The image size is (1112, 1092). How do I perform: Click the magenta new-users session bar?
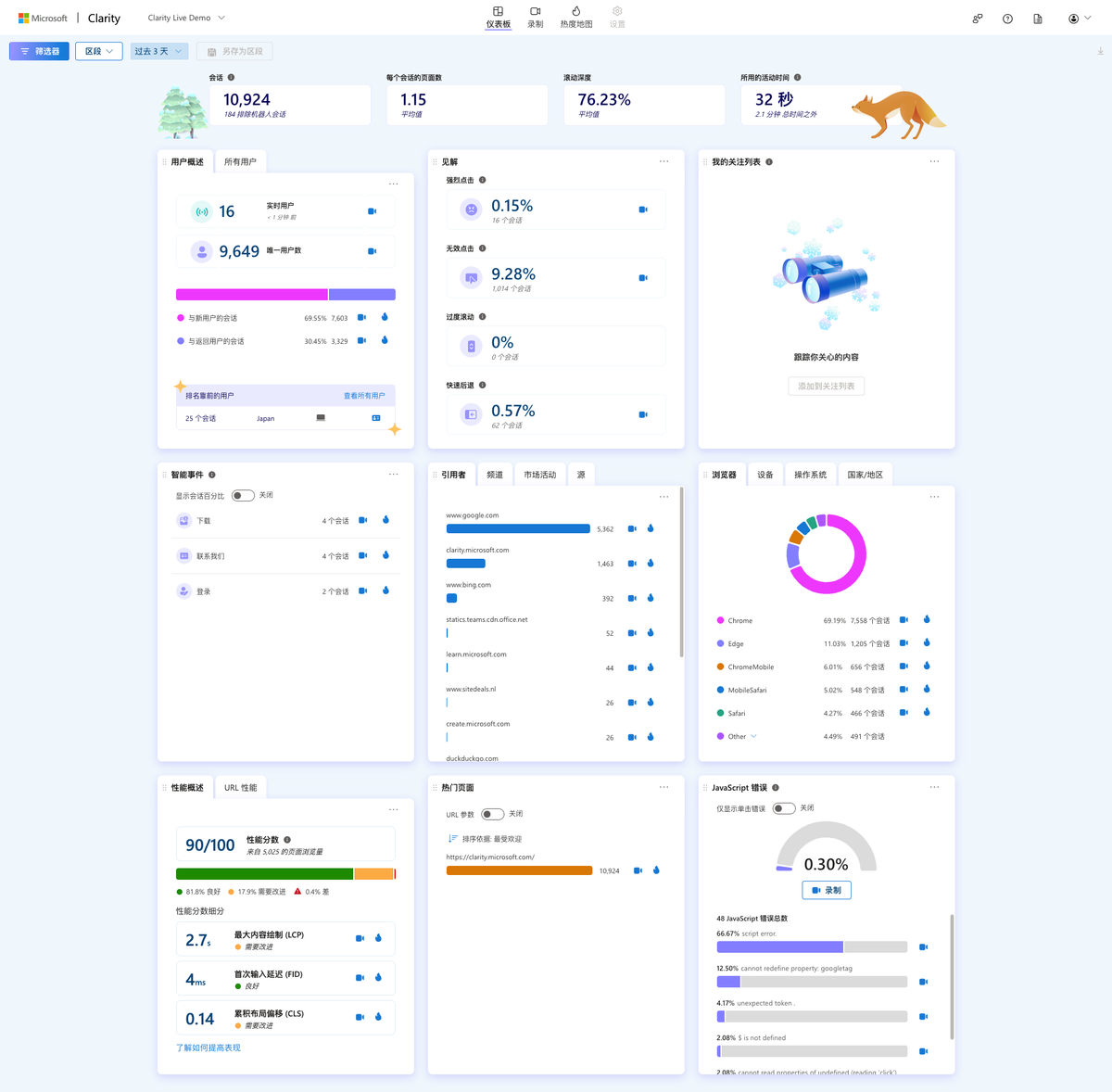tap(252, 295)
